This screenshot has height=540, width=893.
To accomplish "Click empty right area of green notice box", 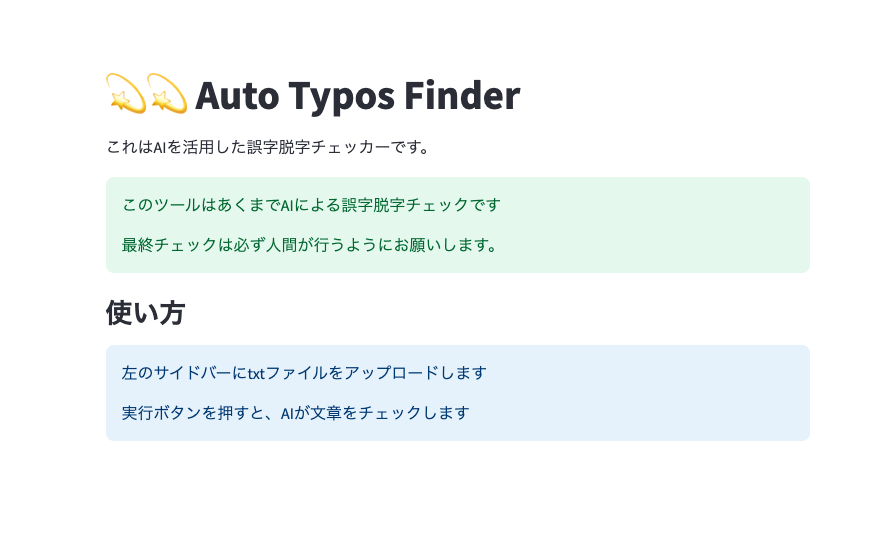I will (x=680, y=225).
